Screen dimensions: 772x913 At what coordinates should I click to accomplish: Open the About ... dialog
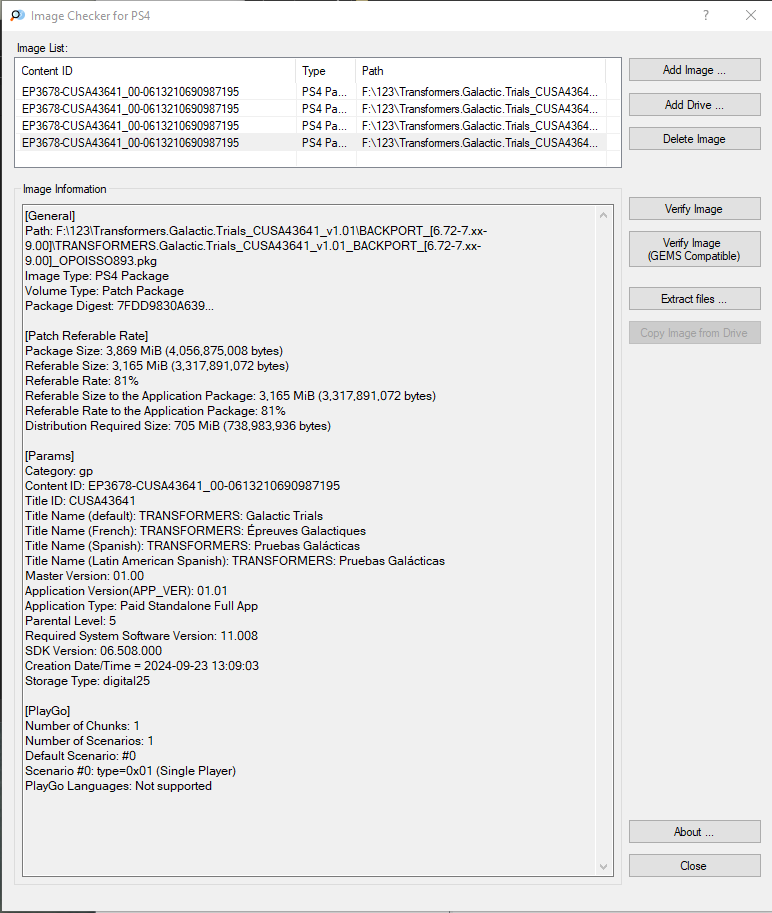[x=695, y=831]
